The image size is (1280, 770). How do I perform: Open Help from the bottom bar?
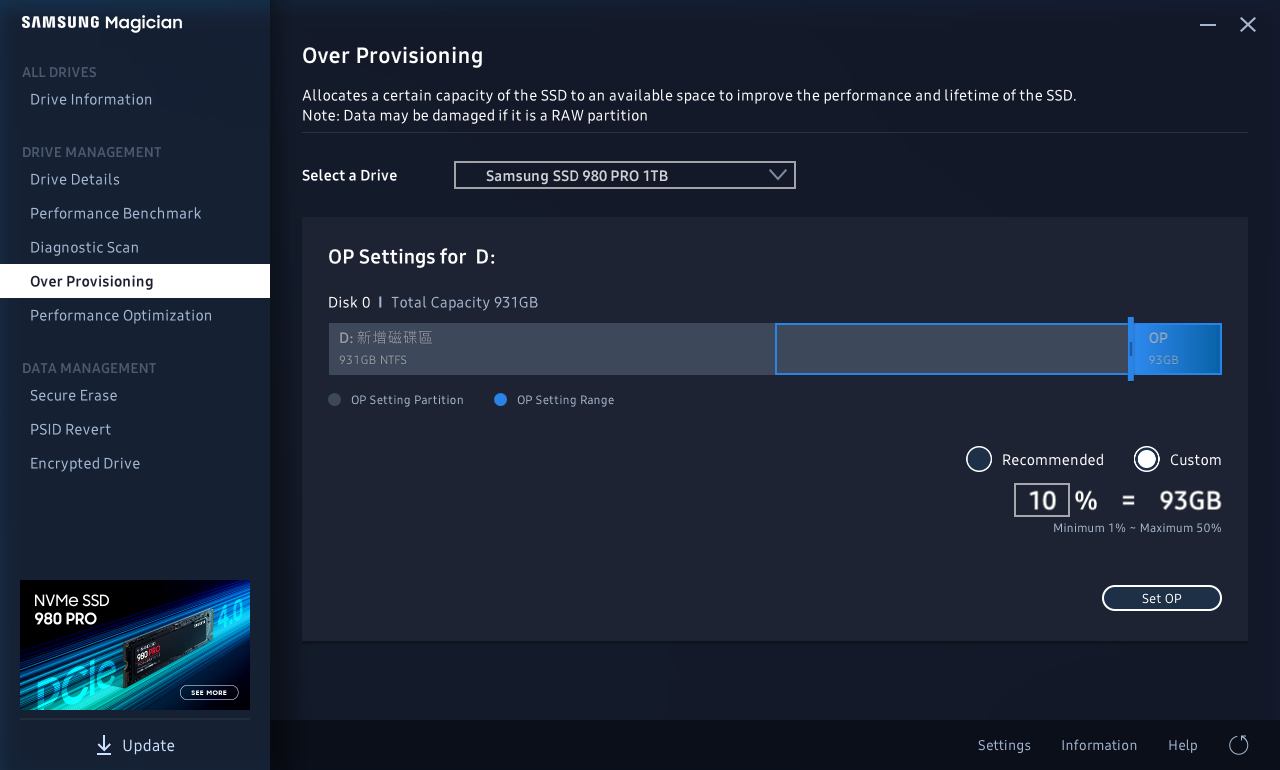pos(1182,745)
